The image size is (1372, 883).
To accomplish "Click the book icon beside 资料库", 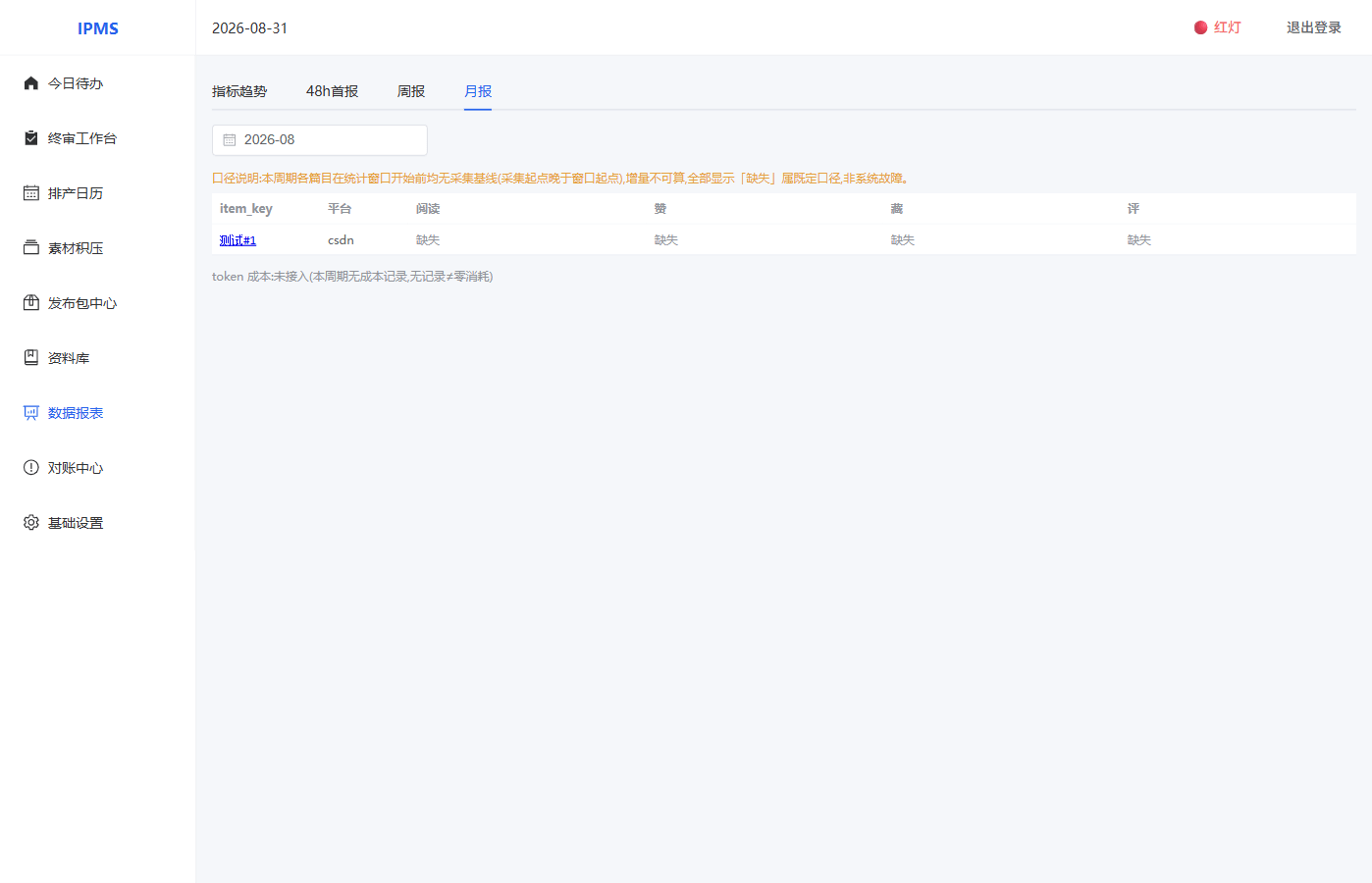I will pyautogui.click(x=31, y=358).
